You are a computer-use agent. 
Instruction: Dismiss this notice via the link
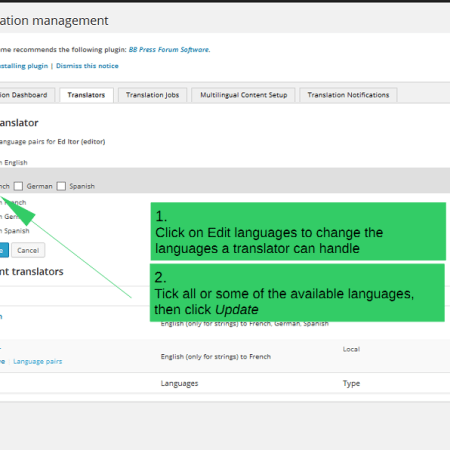87,66
